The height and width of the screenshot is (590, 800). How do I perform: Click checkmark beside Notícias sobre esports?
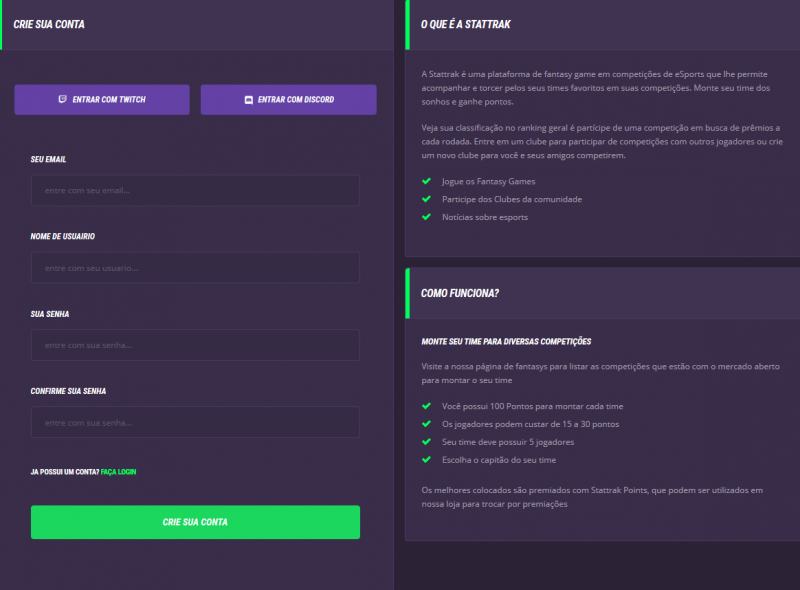427,217
